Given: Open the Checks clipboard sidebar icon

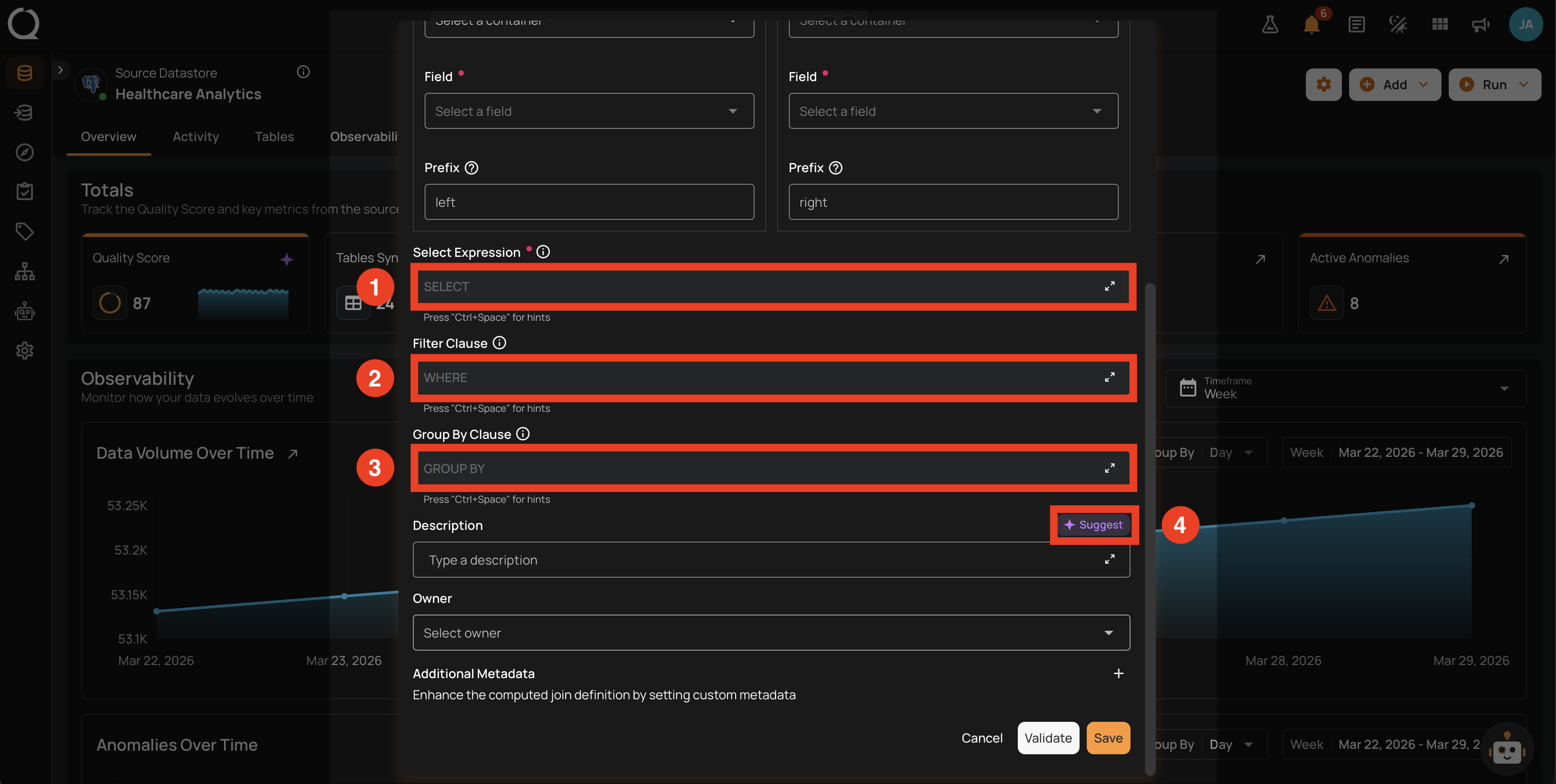Looking at the screenshot, I should (25, 191).
